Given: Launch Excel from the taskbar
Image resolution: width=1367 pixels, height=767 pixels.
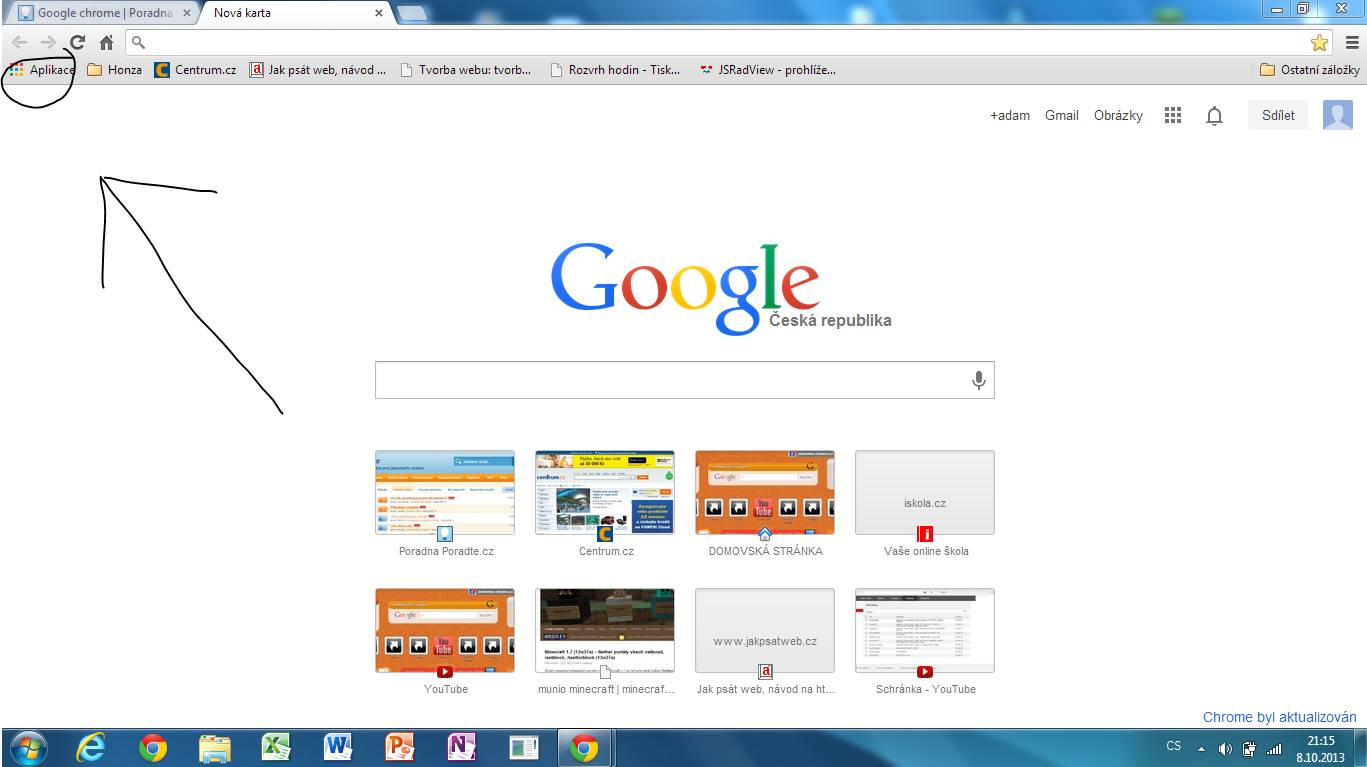Looking at the screenshot, I should 276,748.
